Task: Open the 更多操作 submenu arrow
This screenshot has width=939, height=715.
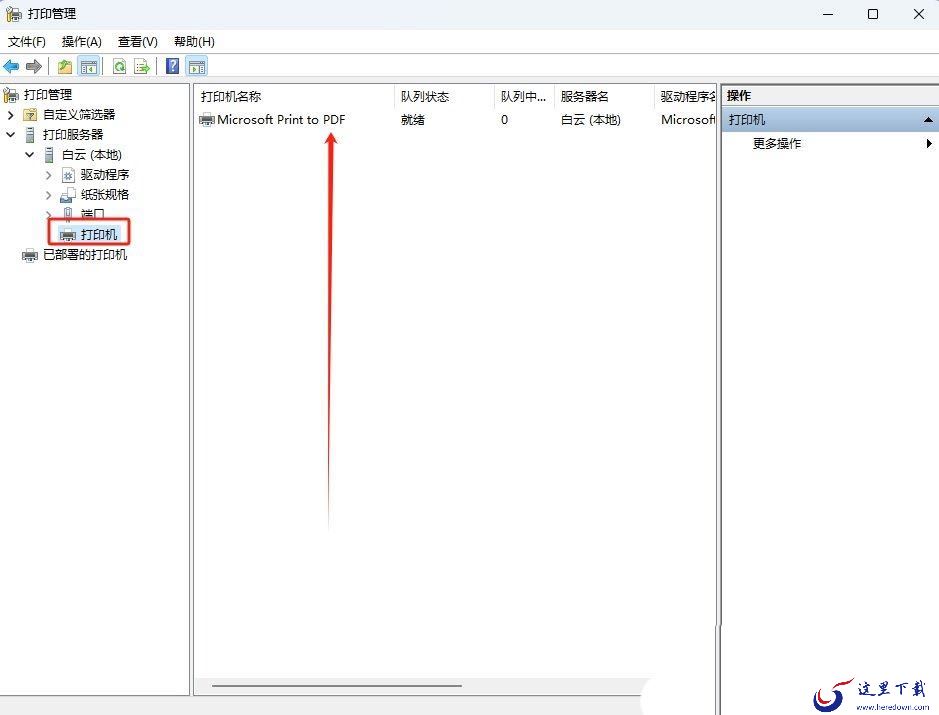Action: [x=929, y=143]
